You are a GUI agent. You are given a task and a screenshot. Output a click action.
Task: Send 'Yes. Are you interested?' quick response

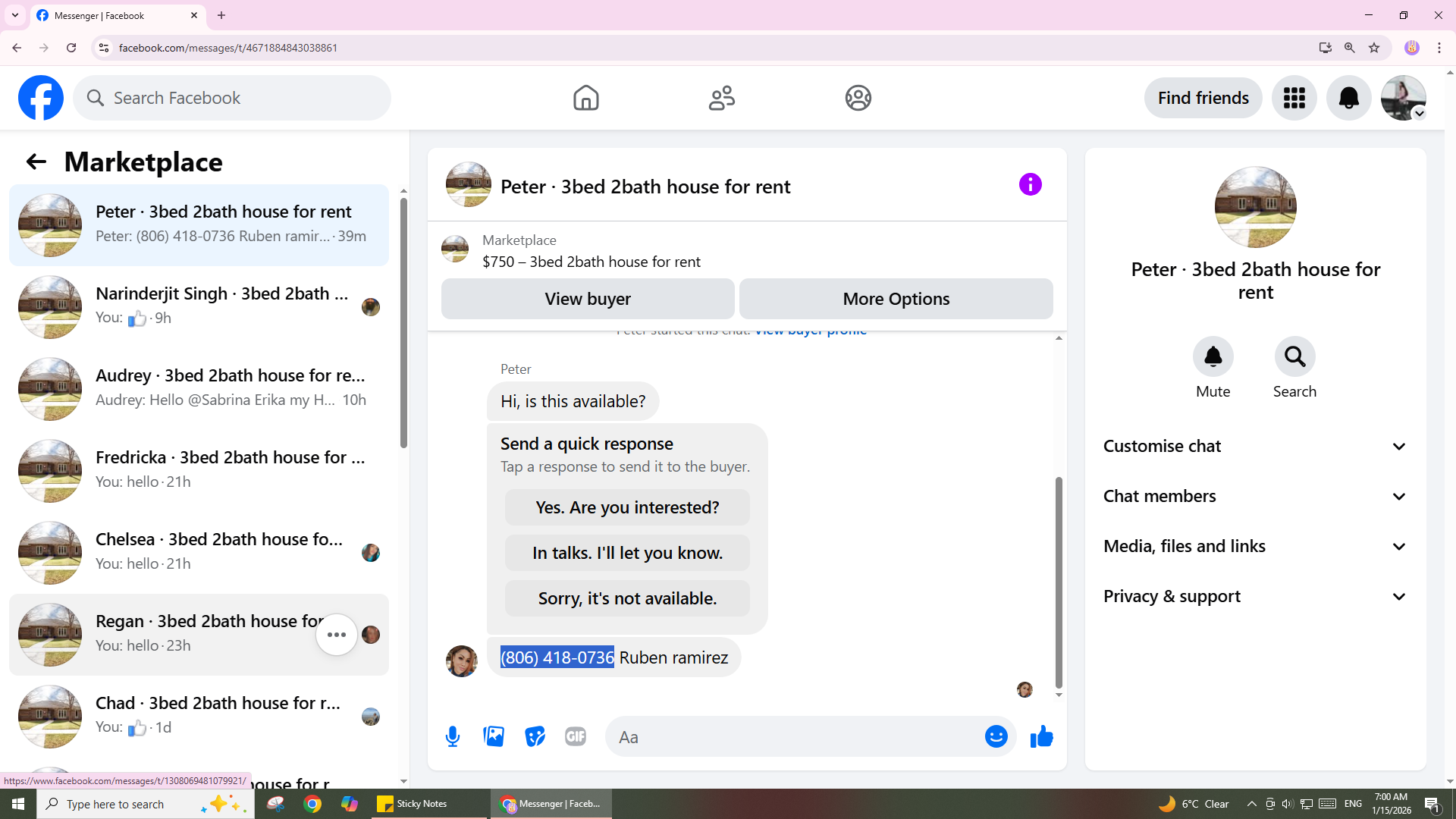(627, 507)
